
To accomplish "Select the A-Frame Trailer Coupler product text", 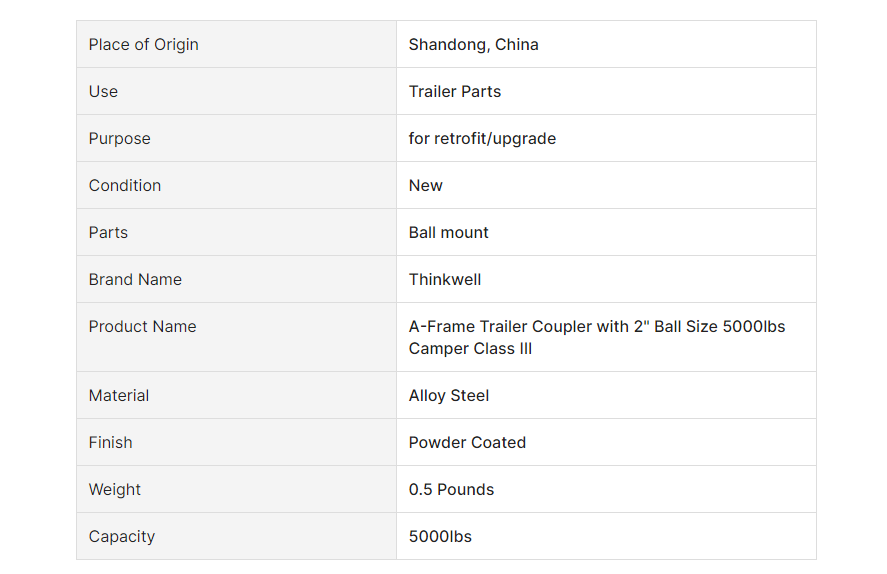I will point(597,337).
